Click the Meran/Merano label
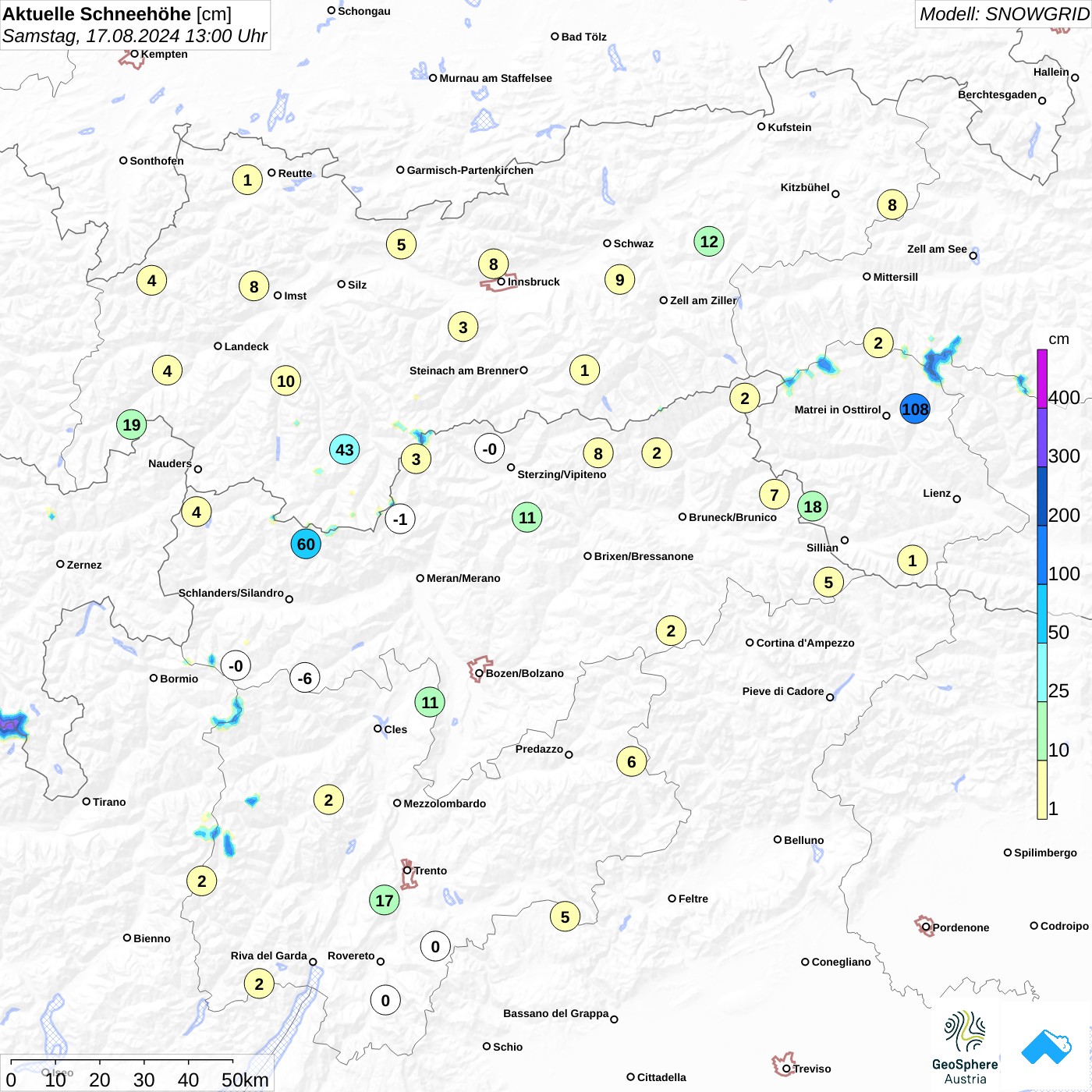 click(463, 578)
